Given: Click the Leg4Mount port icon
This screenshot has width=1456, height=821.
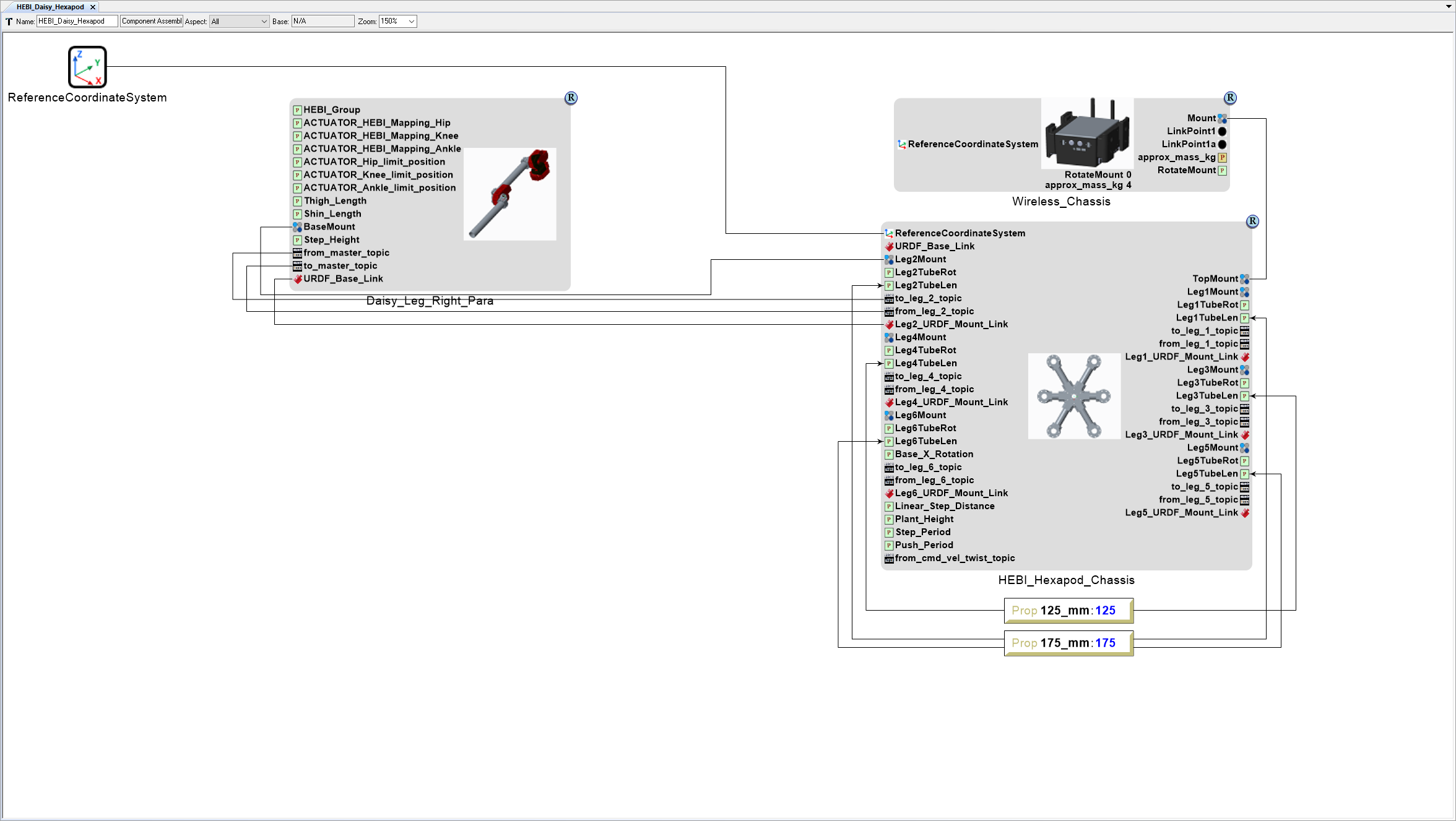Looking at the screenshot, I should coord(890,337).
